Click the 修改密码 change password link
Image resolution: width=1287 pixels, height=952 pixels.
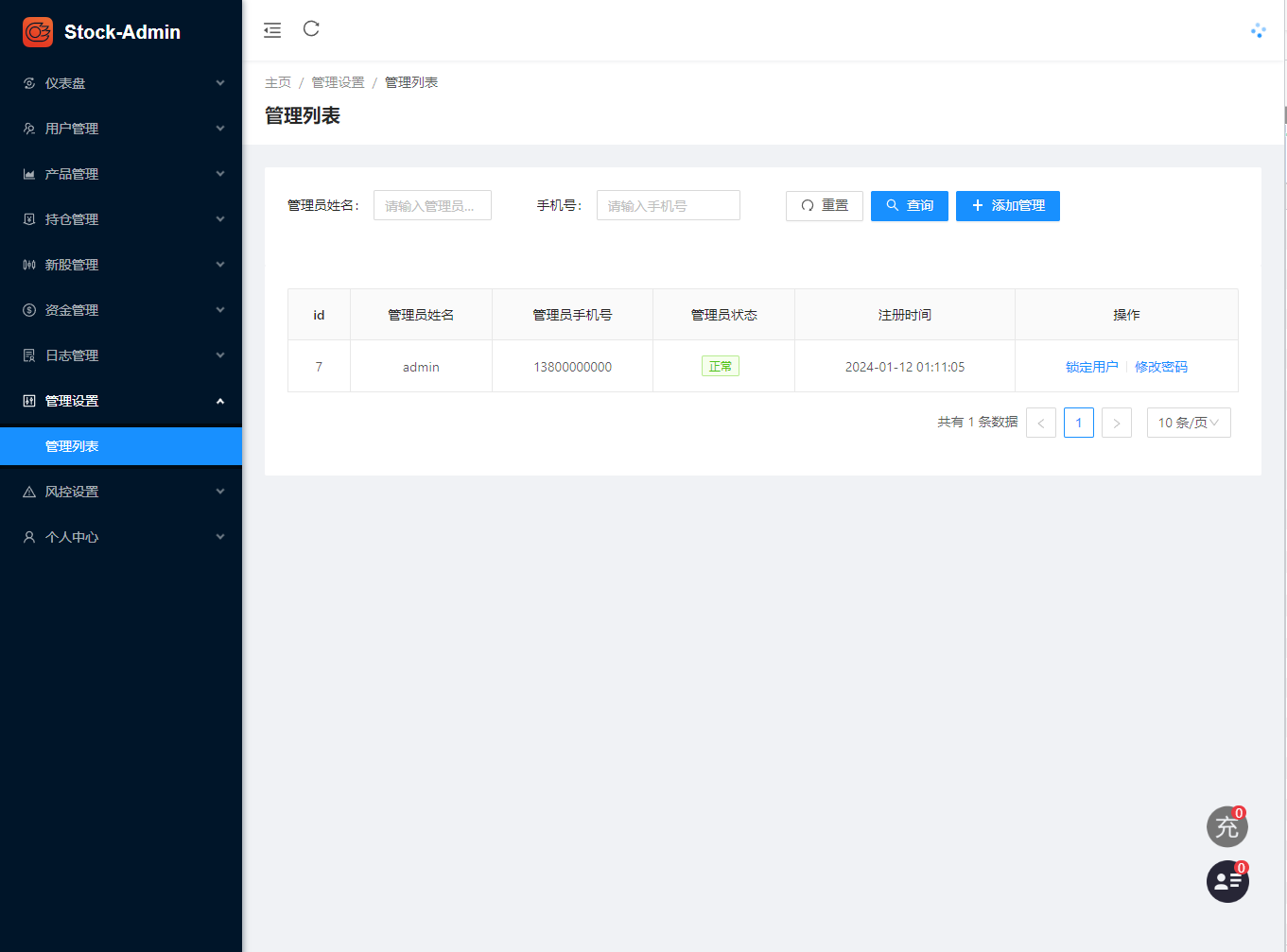1160,366
